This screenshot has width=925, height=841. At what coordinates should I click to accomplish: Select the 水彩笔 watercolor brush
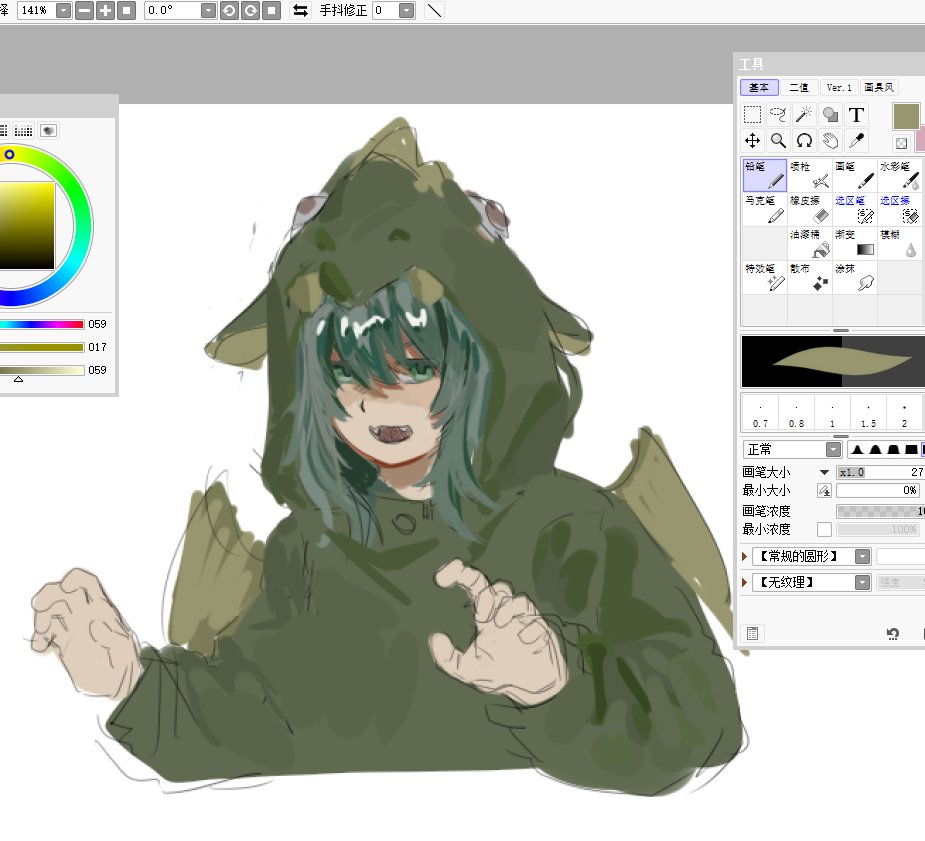click(x=900, y=175)
